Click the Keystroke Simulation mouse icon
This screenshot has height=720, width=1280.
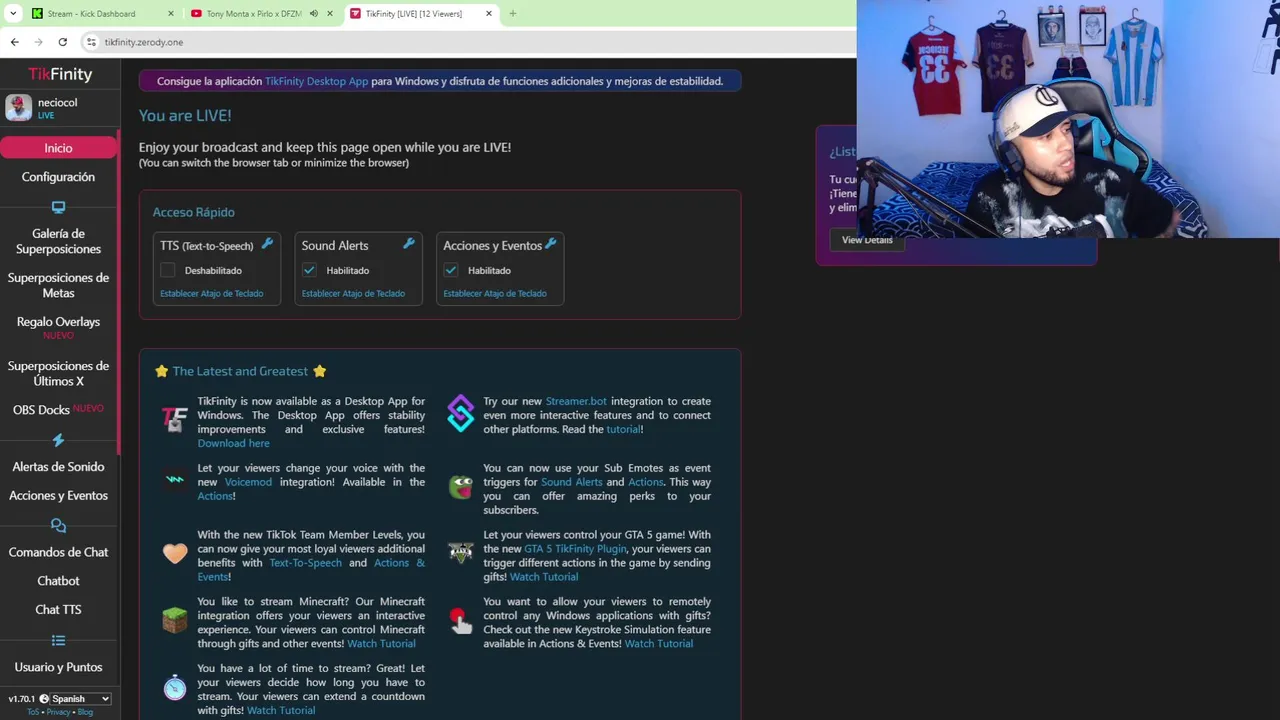pos(460,621)
